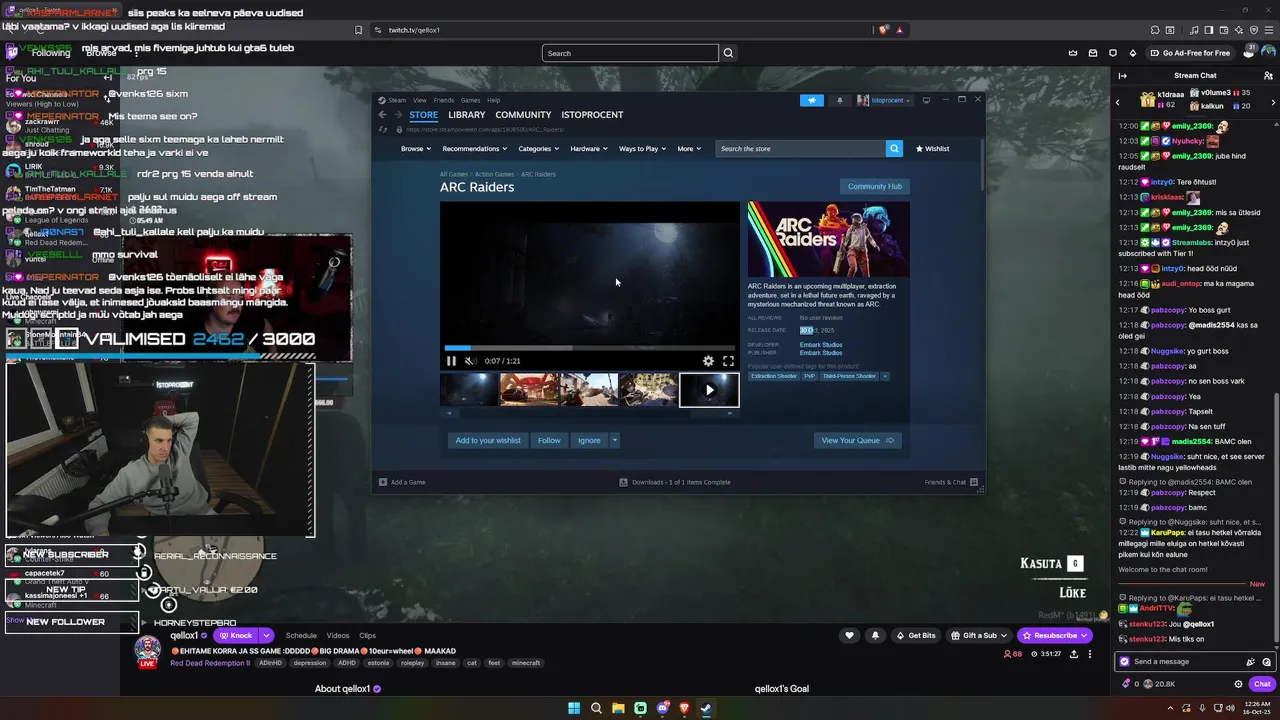Image resolution: width=1280 pixels, height=720 pixels.
Task: Open Bits cheer icon in chat input
Action: click(x=1250, y=662)
